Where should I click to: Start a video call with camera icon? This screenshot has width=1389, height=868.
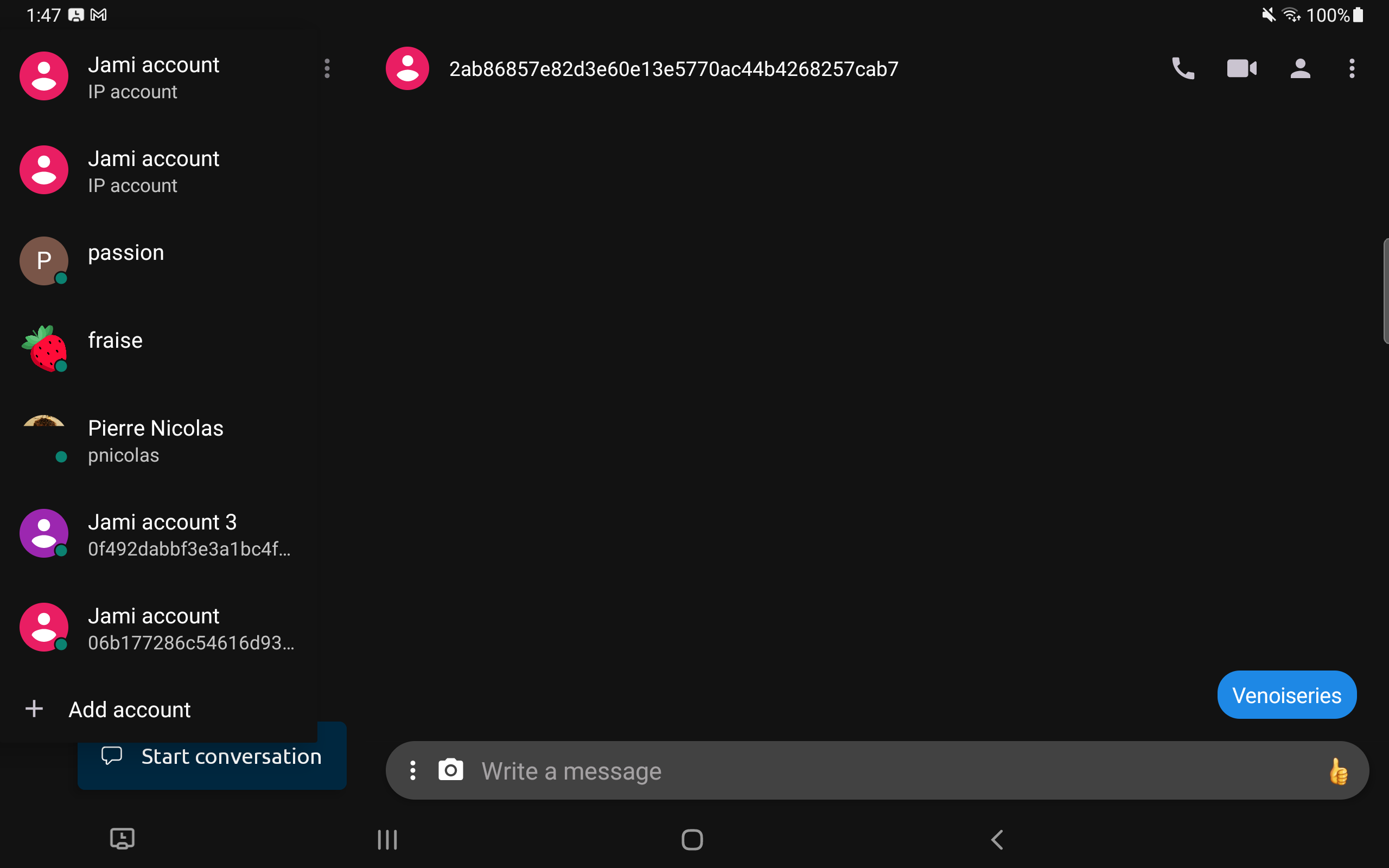(x=1241, y=68)
